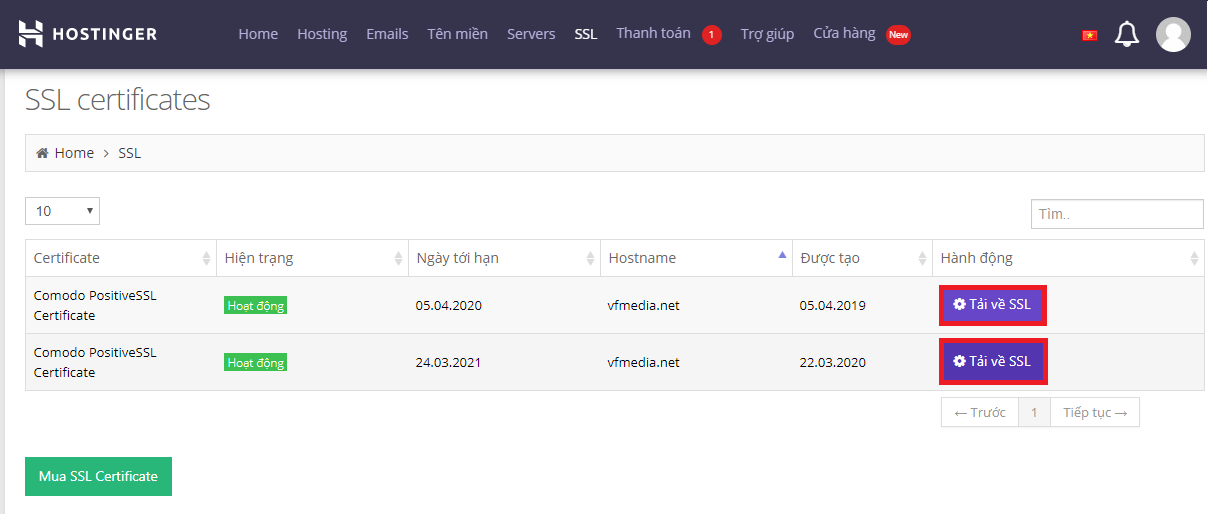Sort table by Hiện trạng column

click(313, 258)
